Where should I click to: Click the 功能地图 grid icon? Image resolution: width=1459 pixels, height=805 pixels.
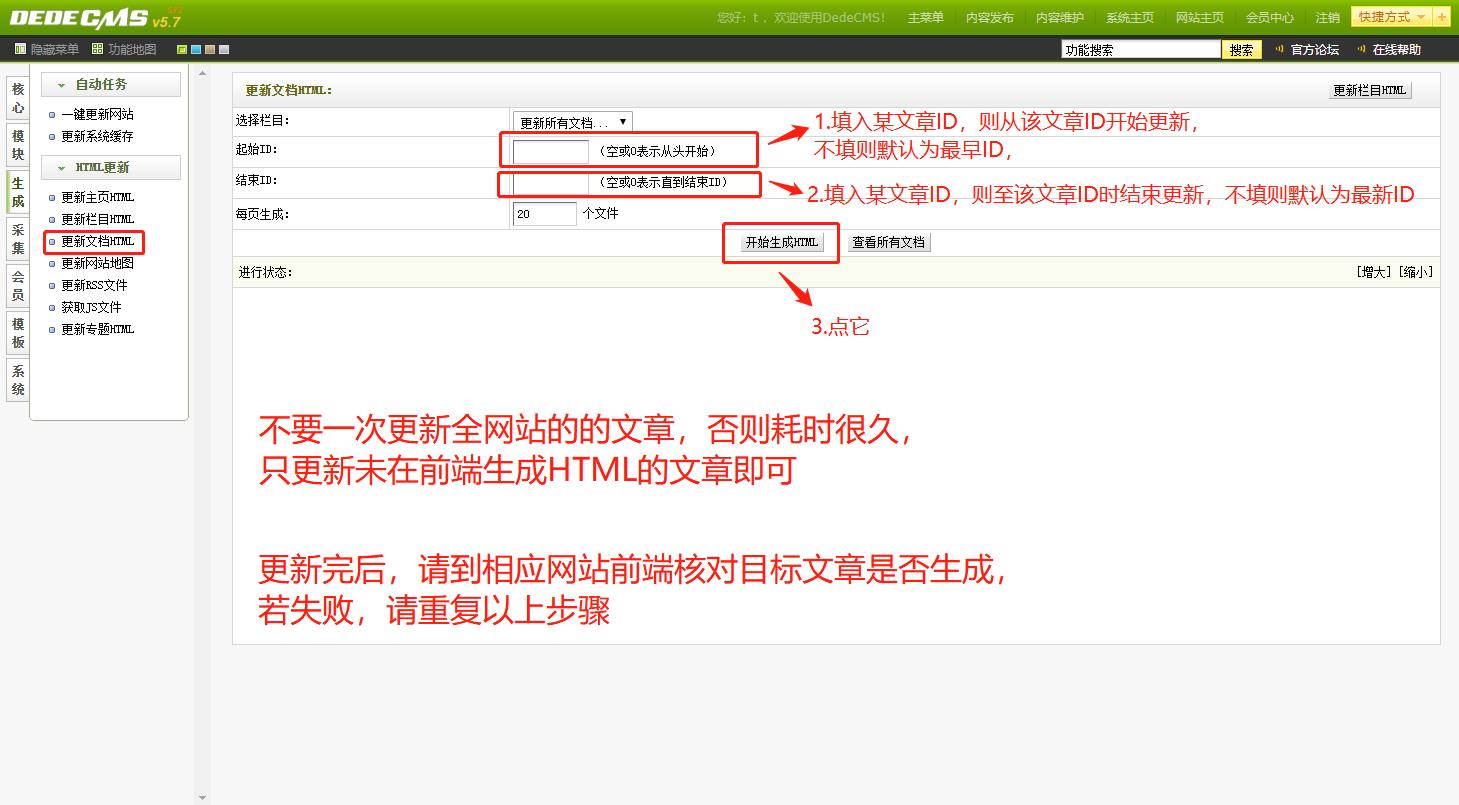click(x=97, y=49)
